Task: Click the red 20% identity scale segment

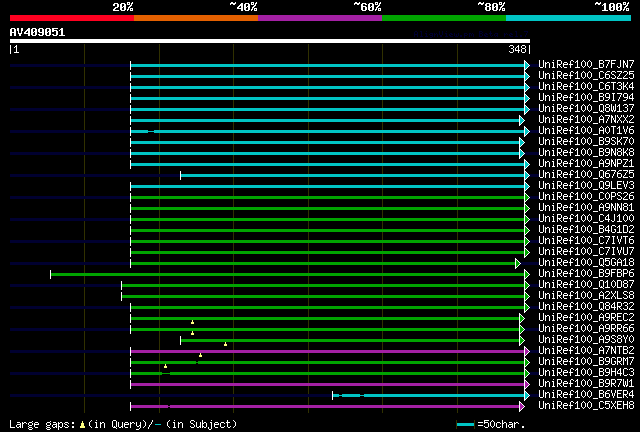Action: [72, 18]
